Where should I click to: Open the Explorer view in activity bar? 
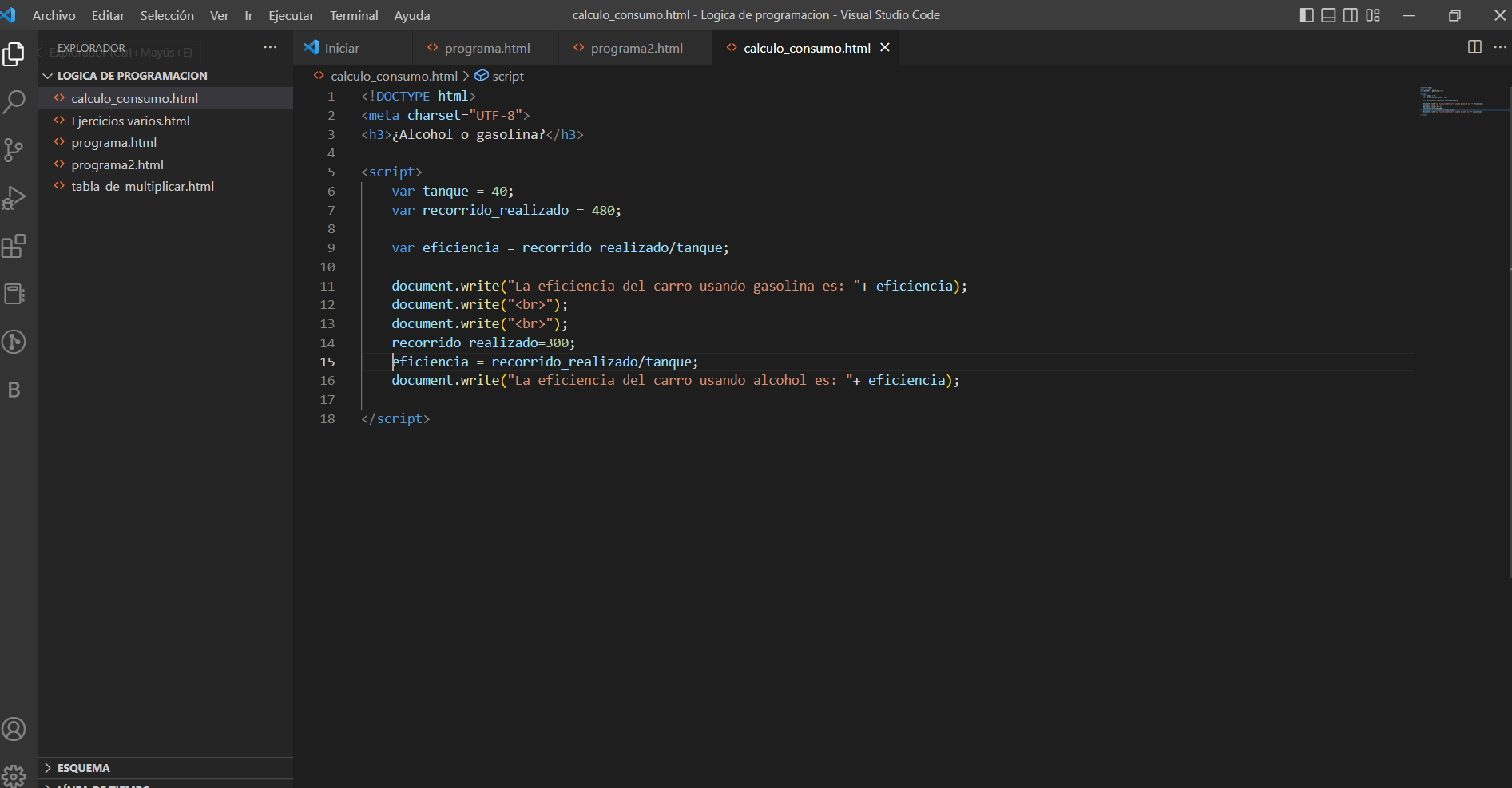[x=14, y=53]
